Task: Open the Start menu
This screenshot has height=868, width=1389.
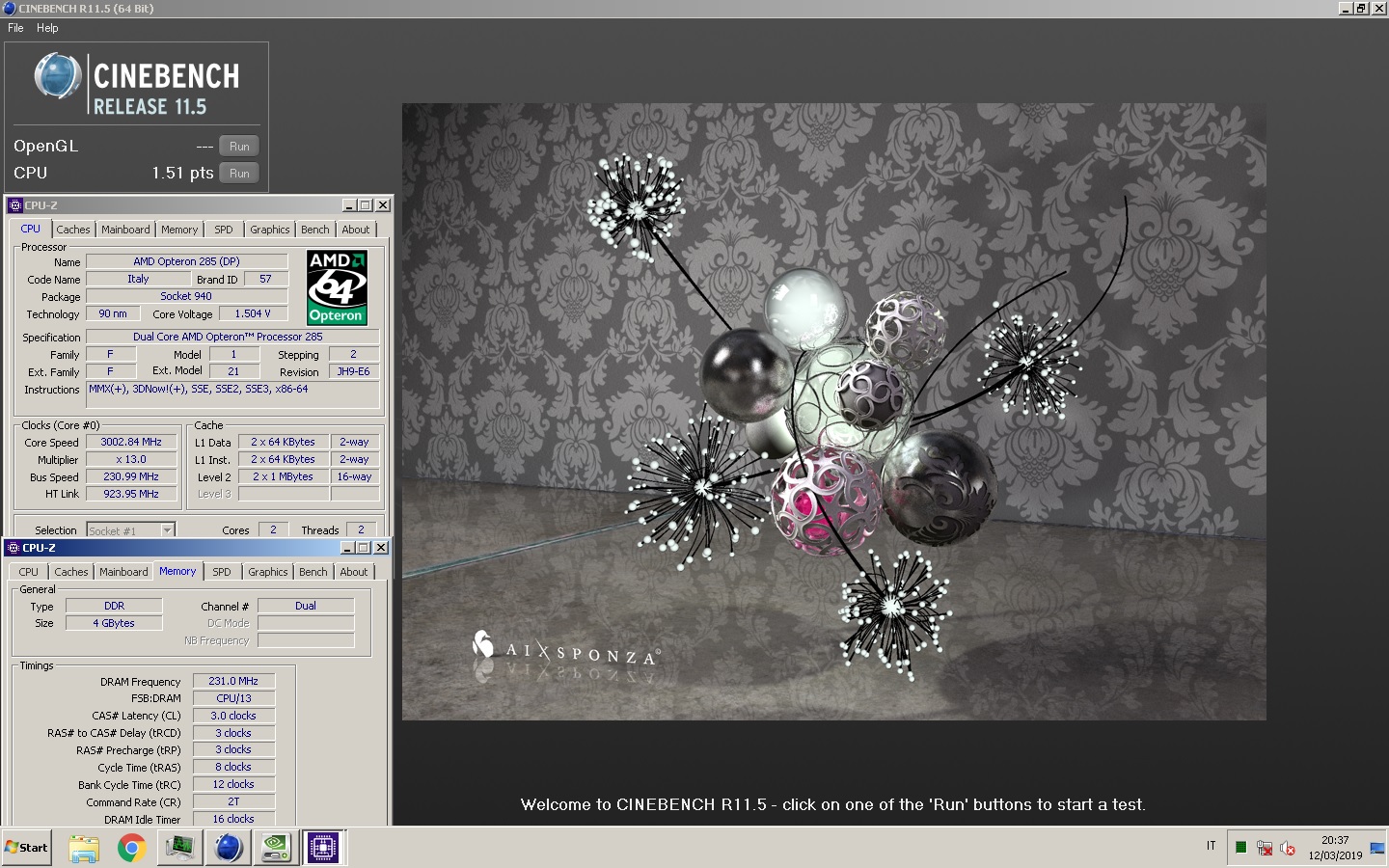Action: coord(27,848)
